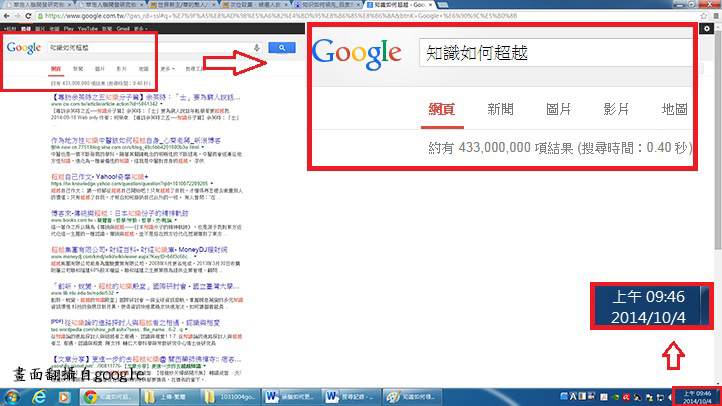
Task: Click the volume speaker tray icon
Action: [670, 397]
